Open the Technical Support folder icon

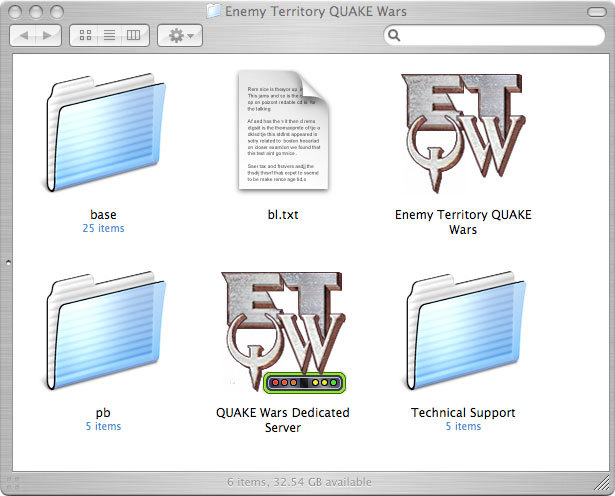click(x=464, y=330)
